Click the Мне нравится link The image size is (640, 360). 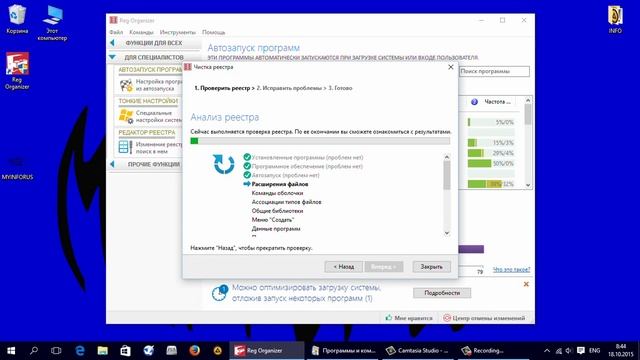tap(413, 318)
